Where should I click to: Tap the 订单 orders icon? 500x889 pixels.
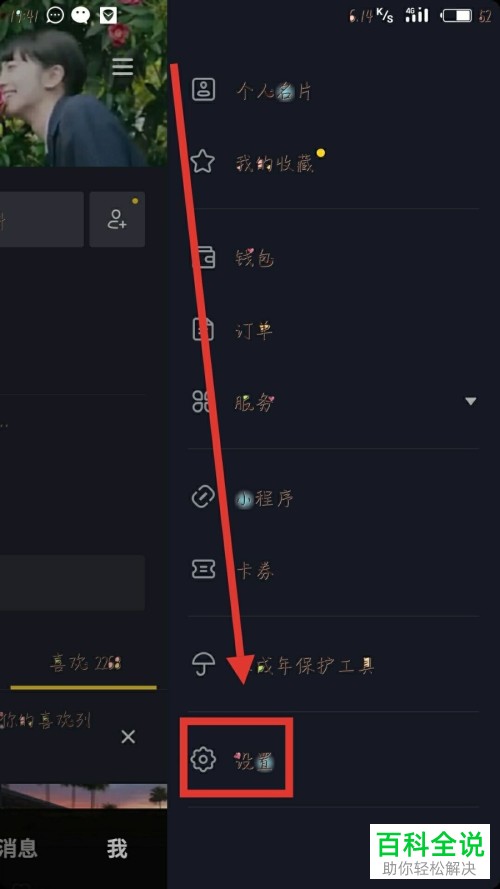[203, 329]
